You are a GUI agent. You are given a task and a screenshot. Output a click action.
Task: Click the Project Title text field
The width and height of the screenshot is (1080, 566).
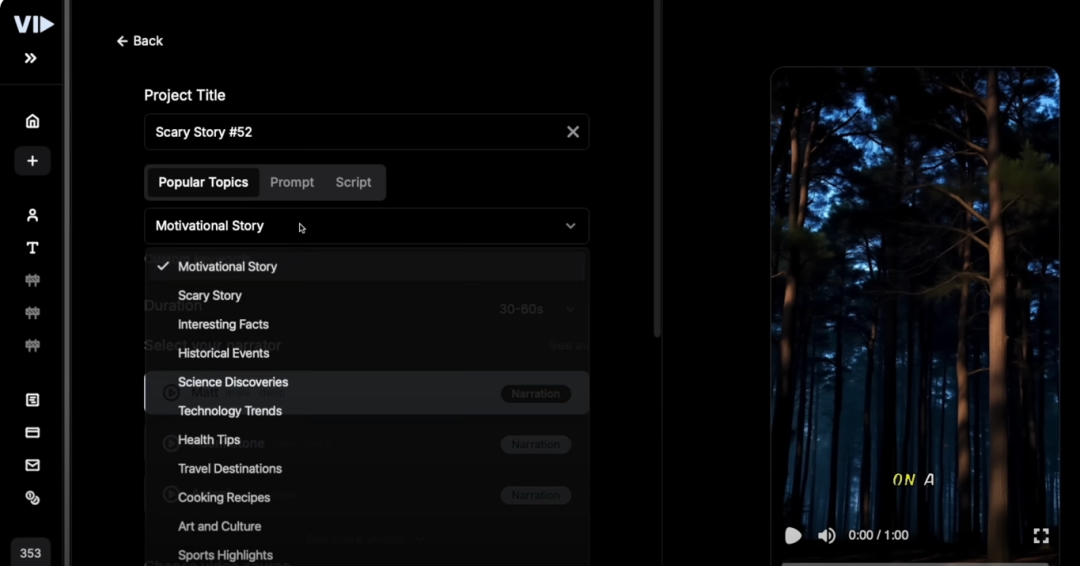coord(350,132)
